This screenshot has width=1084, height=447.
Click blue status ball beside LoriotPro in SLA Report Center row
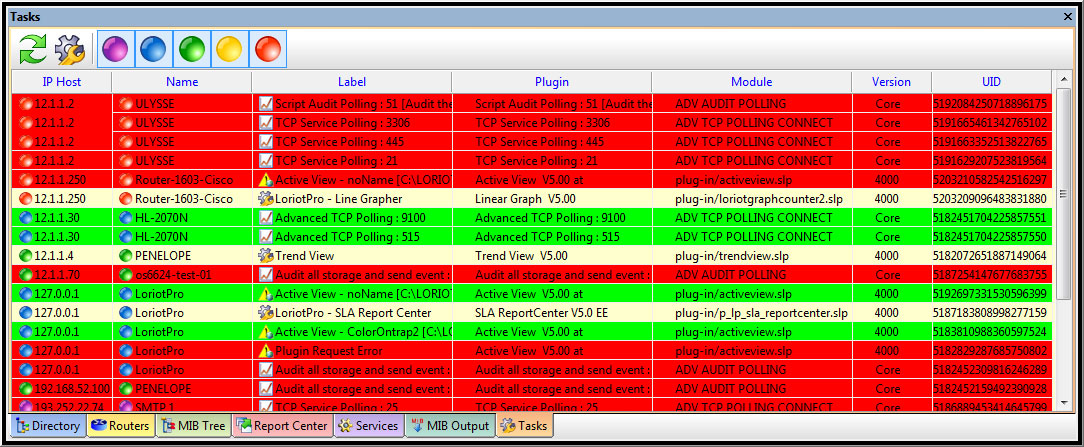point(126,312)
